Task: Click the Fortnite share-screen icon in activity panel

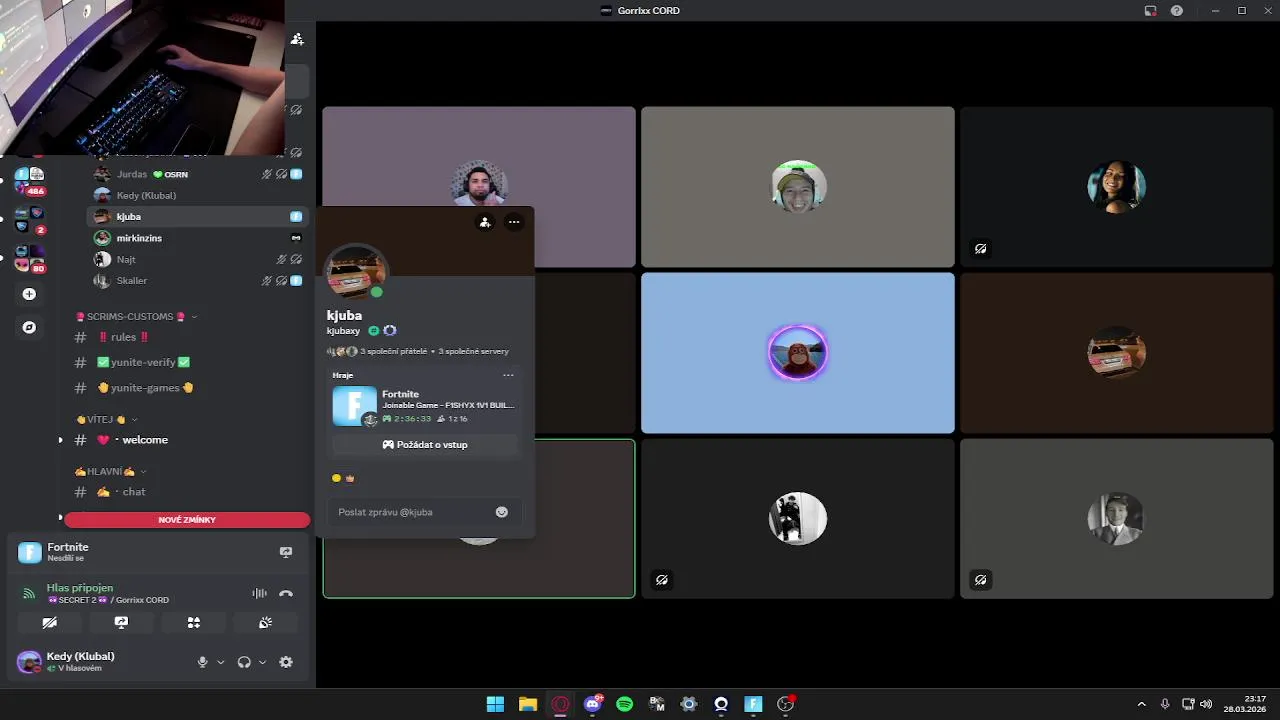Action: [286, 552]
